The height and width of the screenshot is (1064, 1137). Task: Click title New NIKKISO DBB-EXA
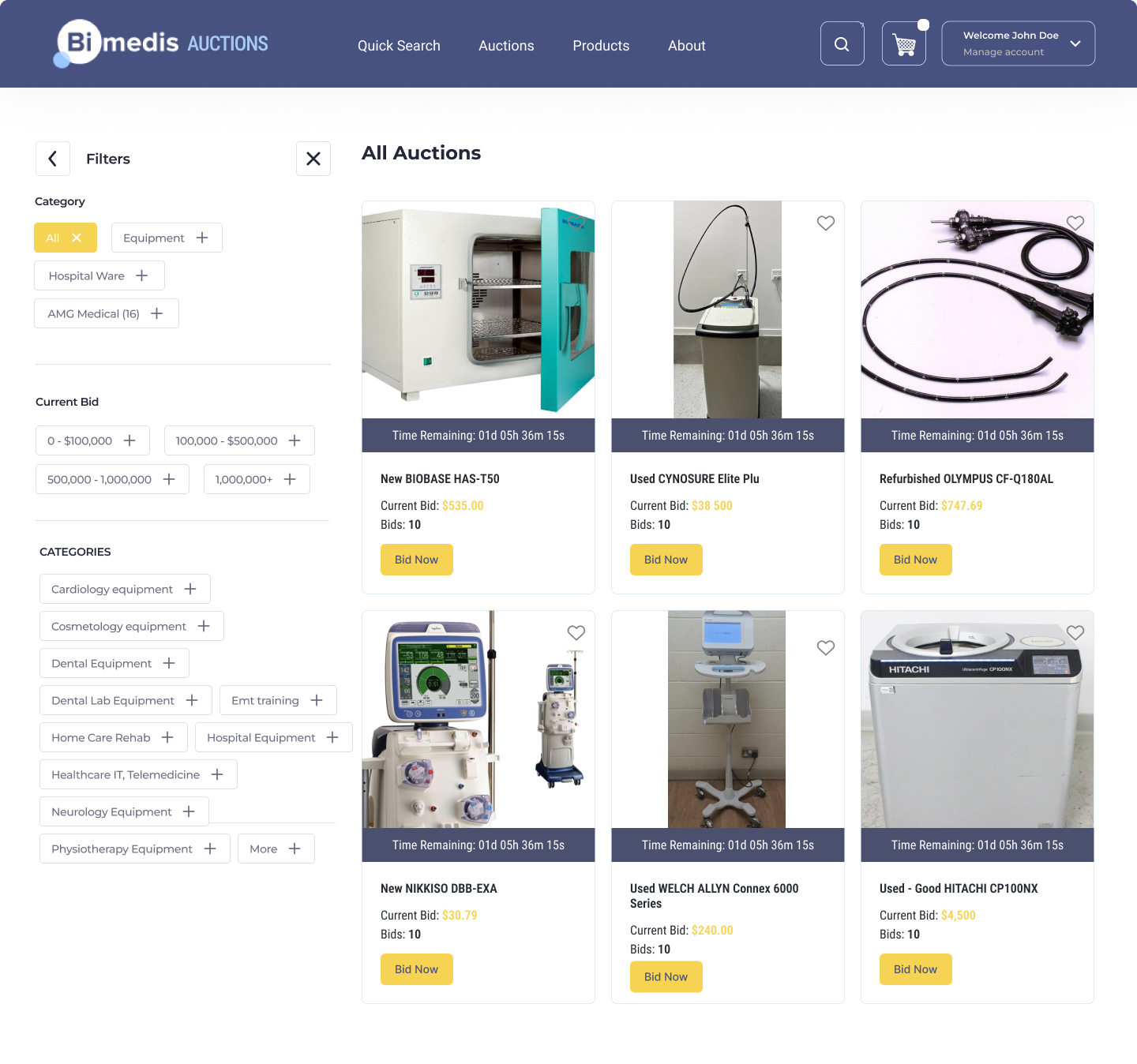(x=439, y=889)
